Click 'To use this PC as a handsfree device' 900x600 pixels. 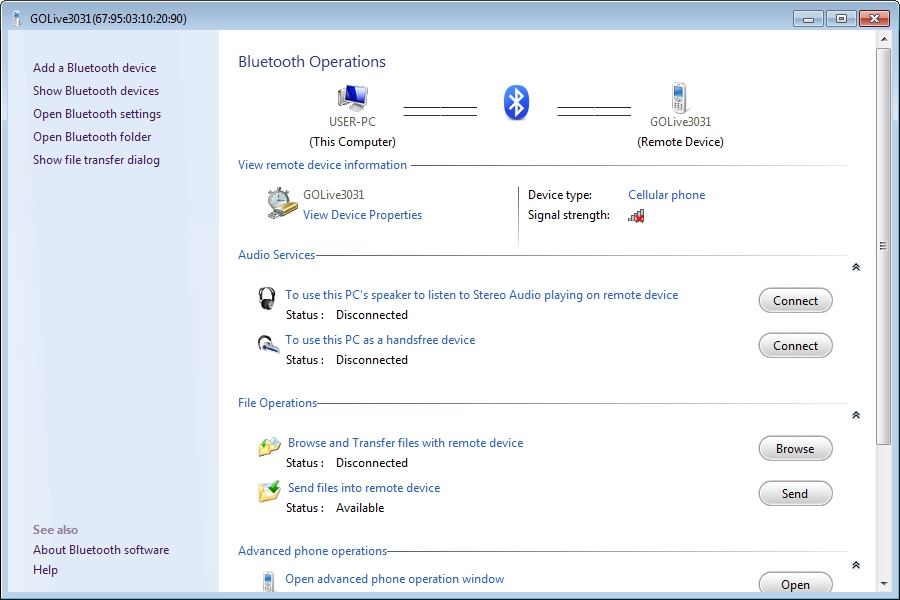(380, 340)
